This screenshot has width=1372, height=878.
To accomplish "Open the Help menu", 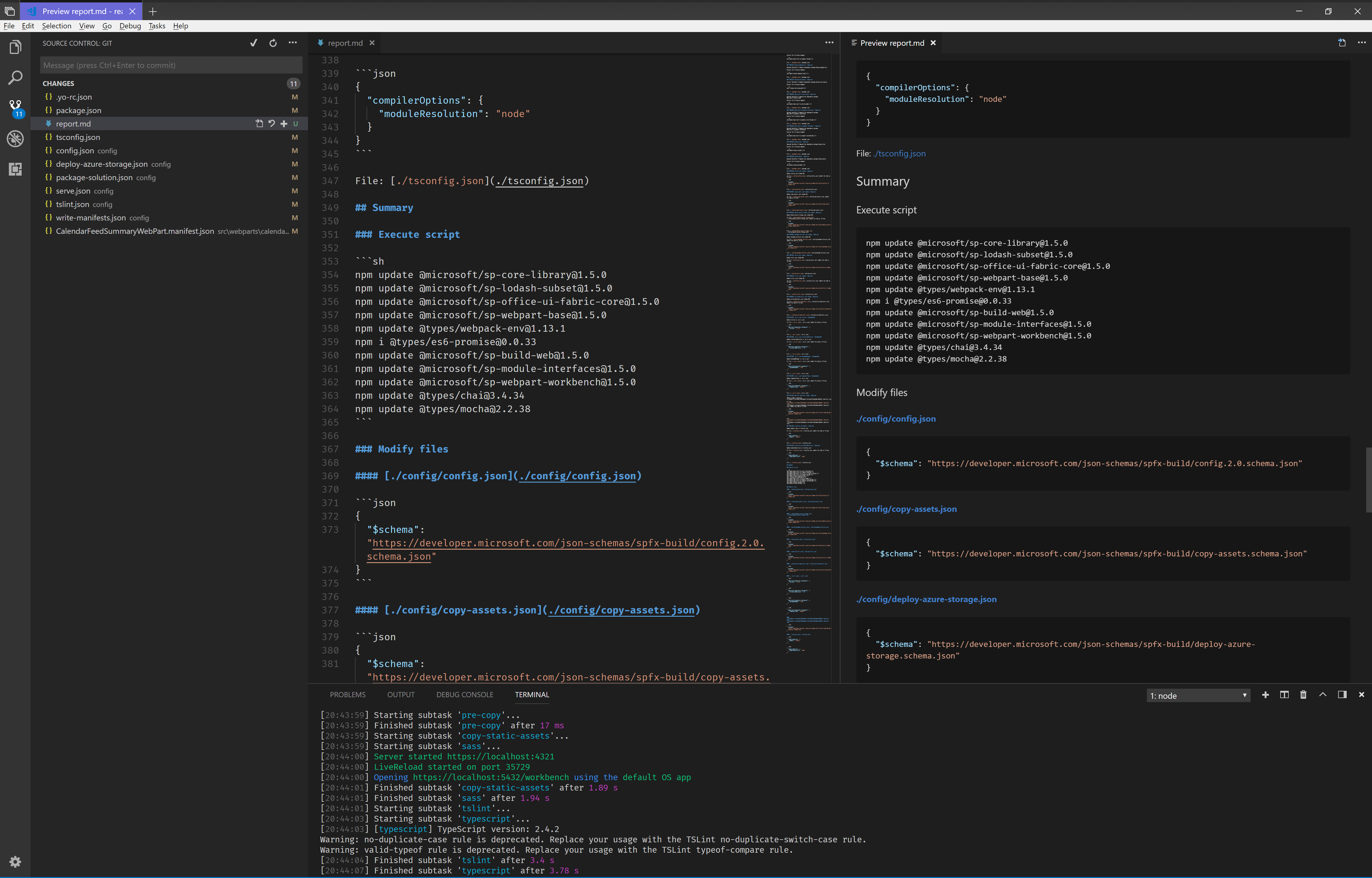I will tap(180, 26).
